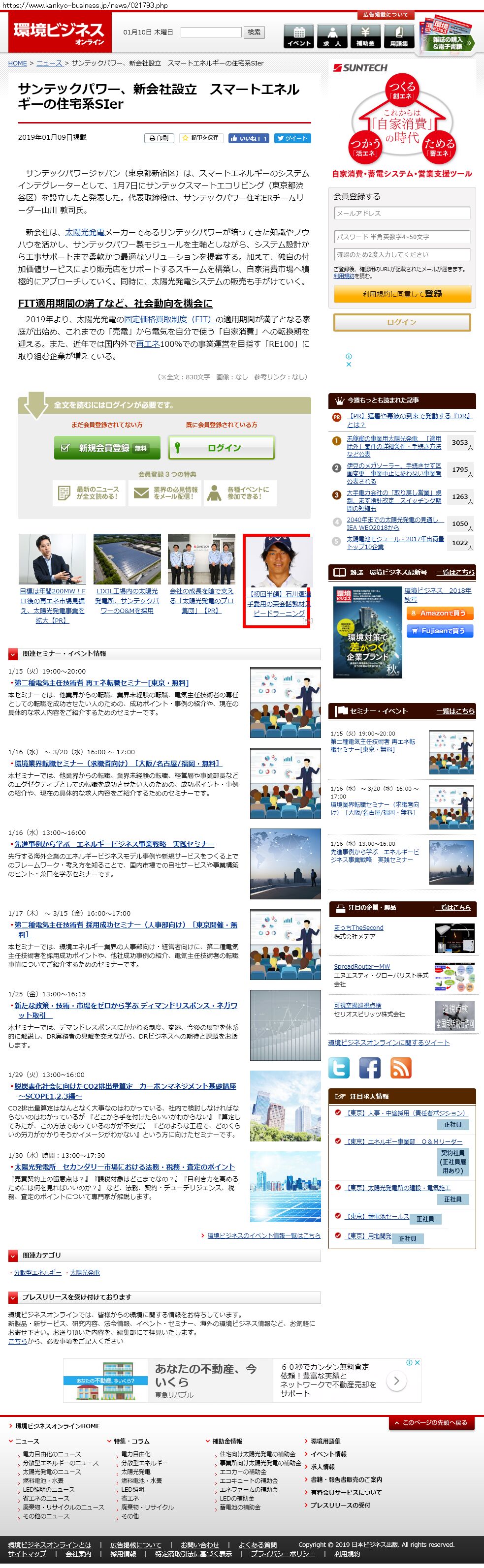484x1568 pixels.
Task: Open the 求人 person icon in header
Action: click(332, 36)
